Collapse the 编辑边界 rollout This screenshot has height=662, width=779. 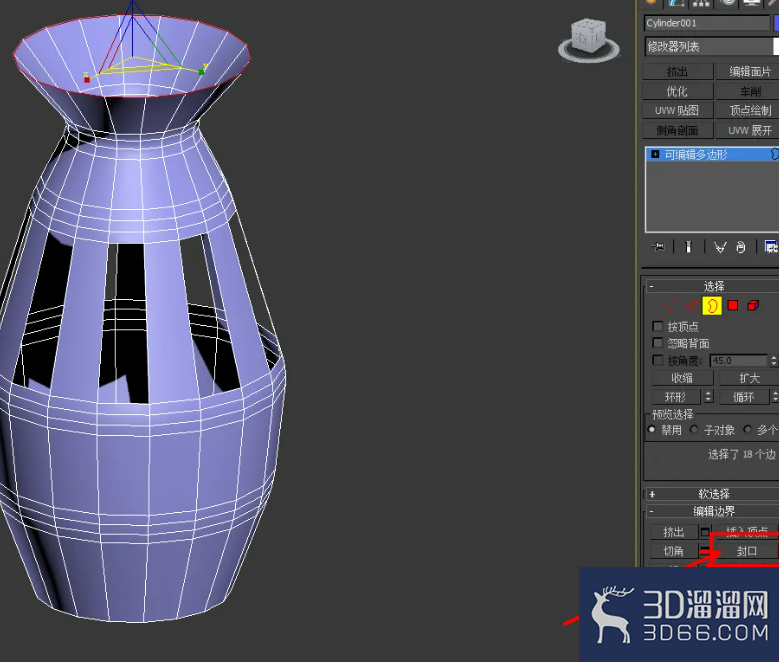pos(712,511)
